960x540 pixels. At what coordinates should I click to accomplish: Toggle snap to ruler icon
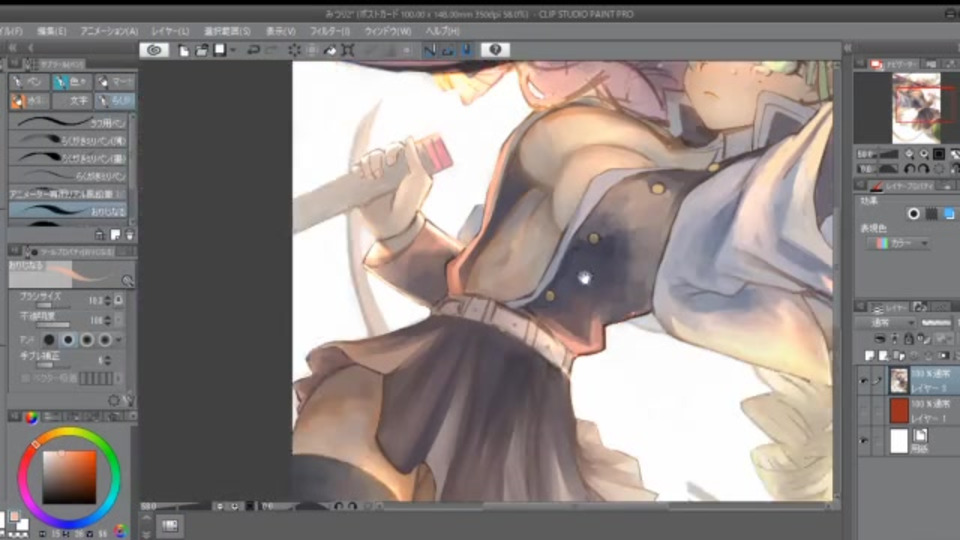pyautogui.click(x=430, y=50)
